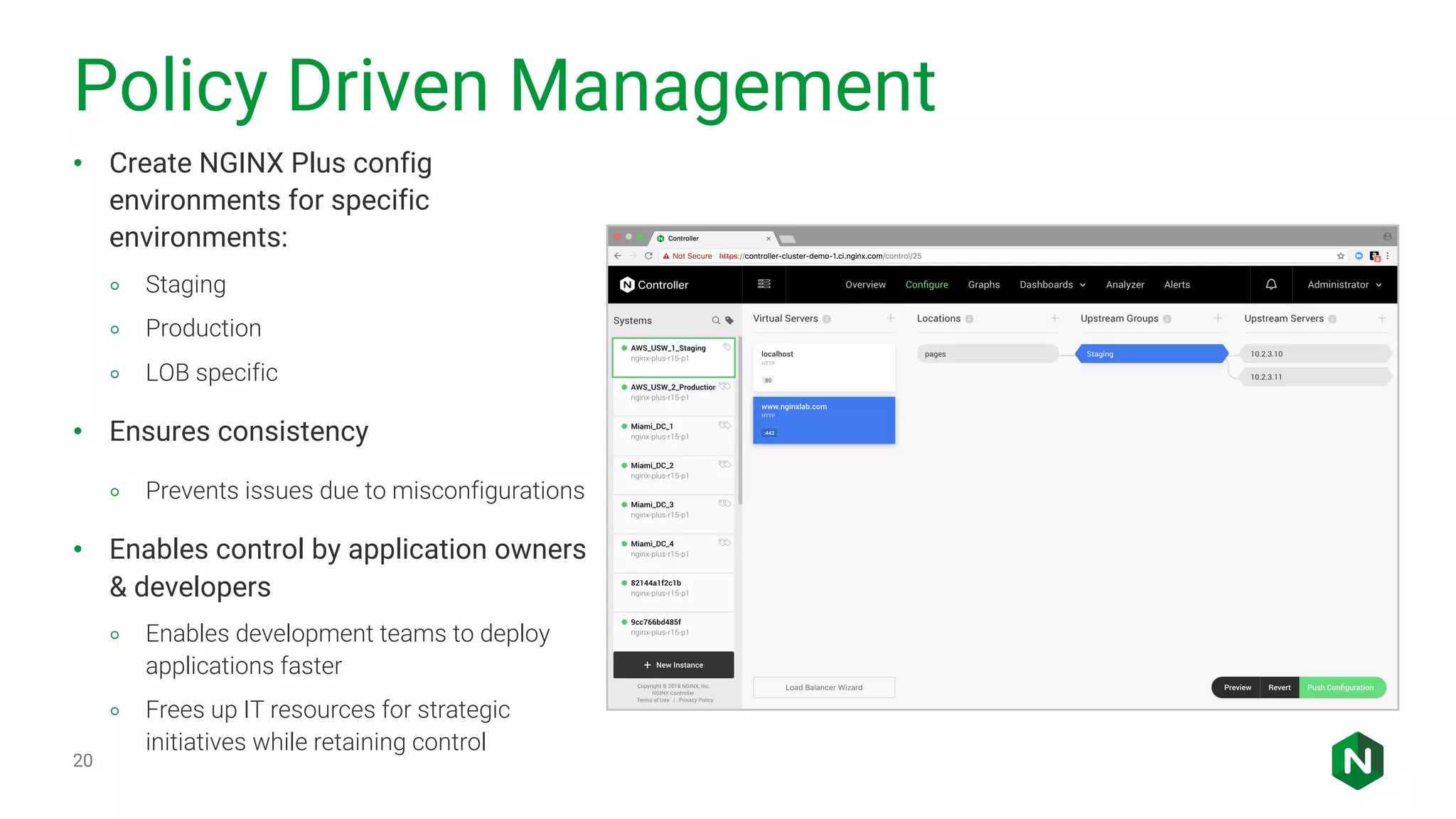Expand the Dashboards dropdown

(1052, 284)
